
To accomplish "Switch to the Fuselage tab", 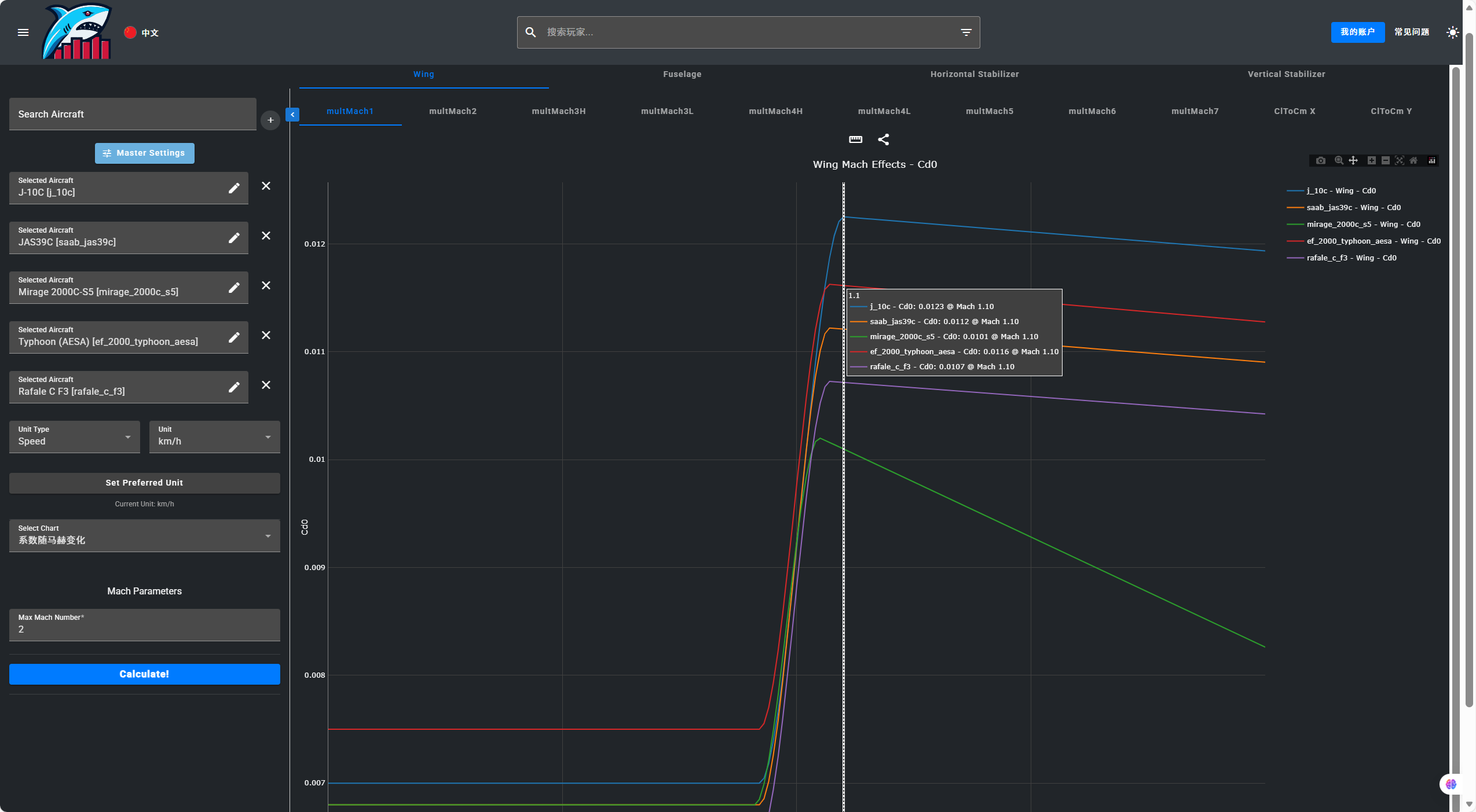I will [x=682, y=74].
